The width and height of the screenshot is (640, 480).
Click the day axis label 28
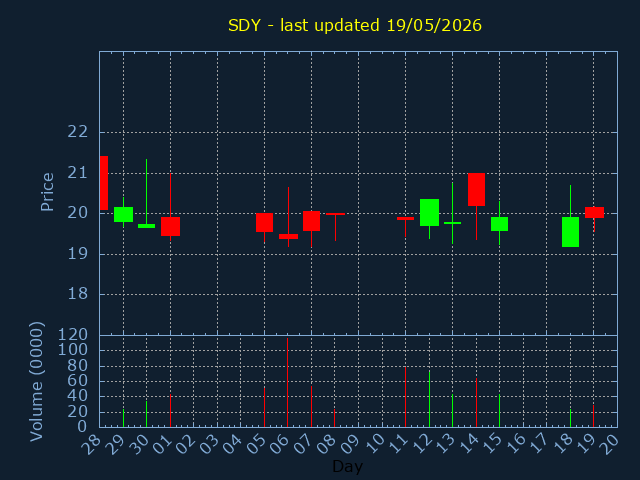[x=91, y=444]
